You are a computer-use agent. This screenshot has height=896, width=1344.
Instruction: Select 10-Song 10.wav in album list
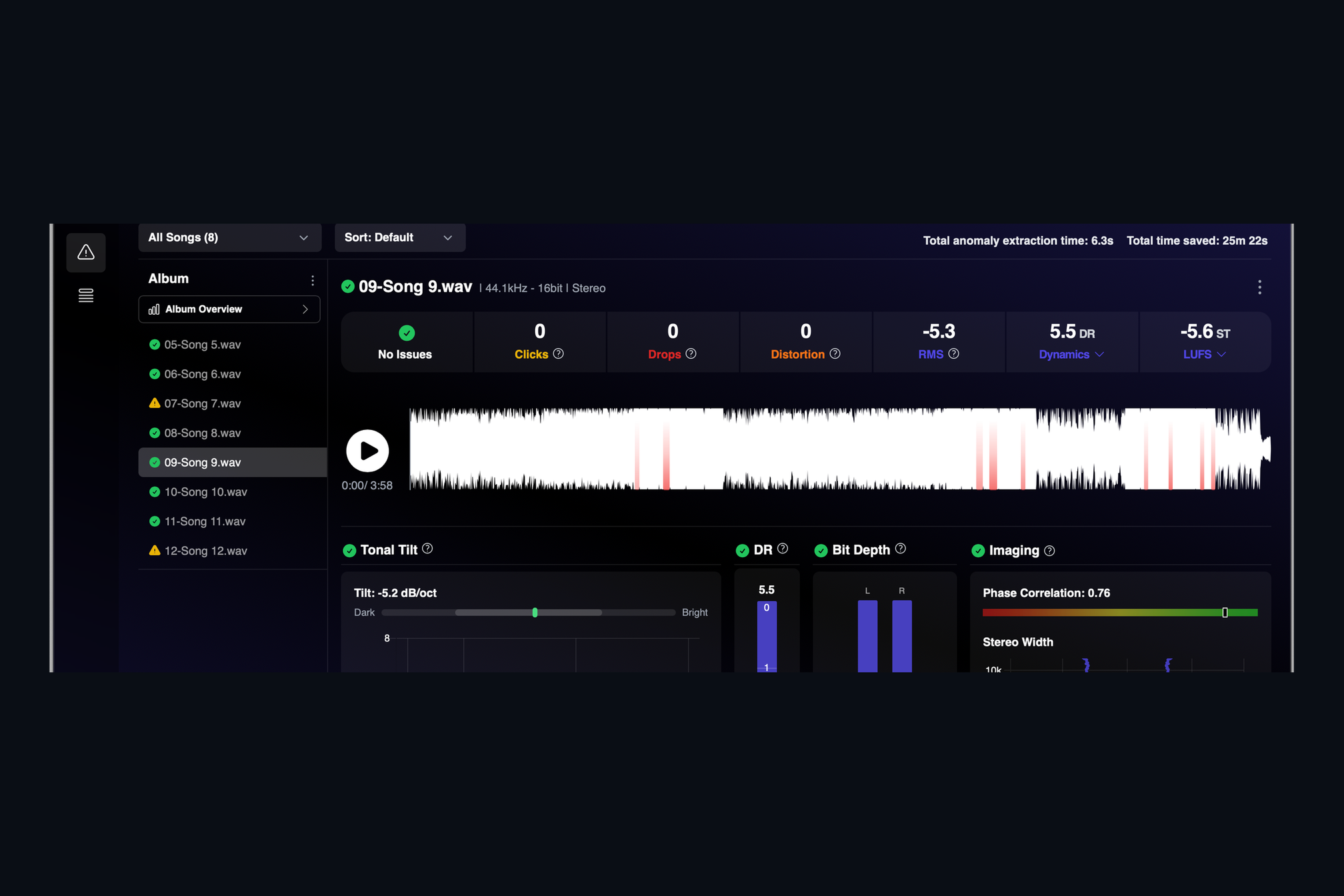click(233, 492)
